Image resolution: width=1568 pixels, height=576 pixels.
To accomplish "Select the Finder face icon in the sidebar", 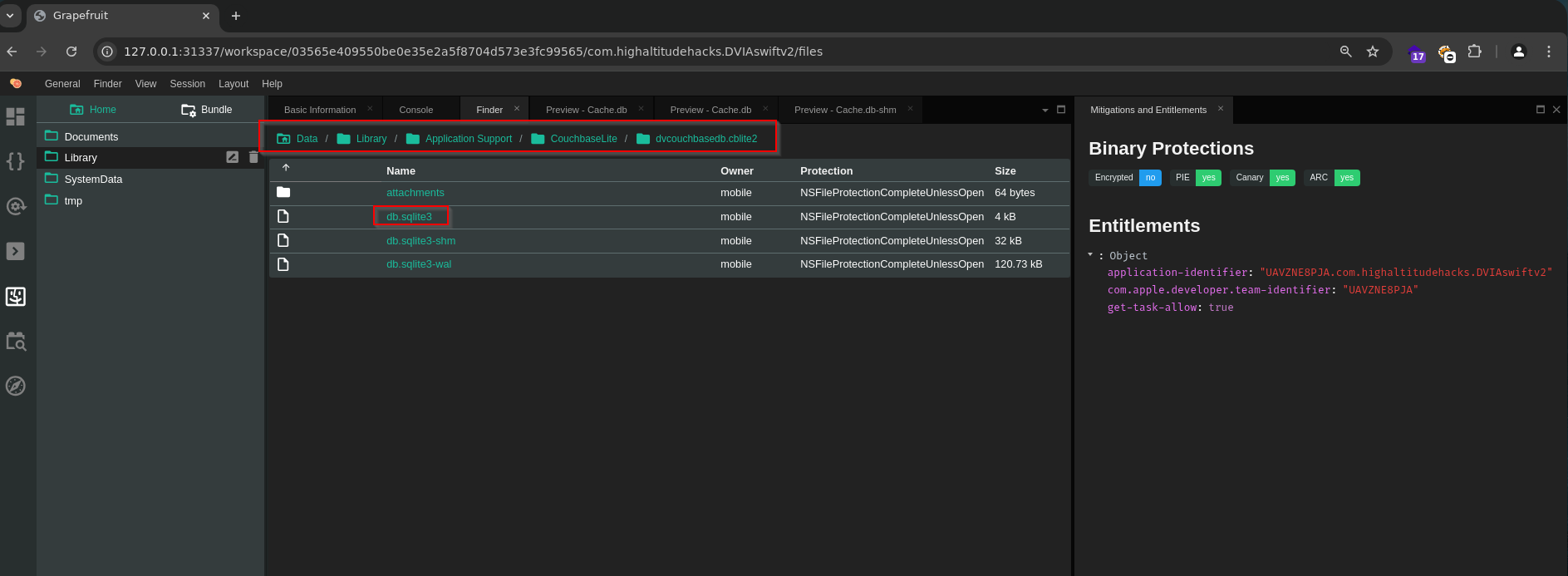I will (x=15, y=297).
